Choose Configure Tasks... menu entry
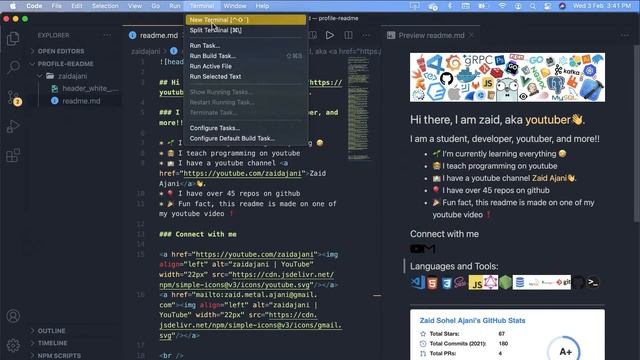The width and height of the screenshot is (640, 360). tap(246, 128)
